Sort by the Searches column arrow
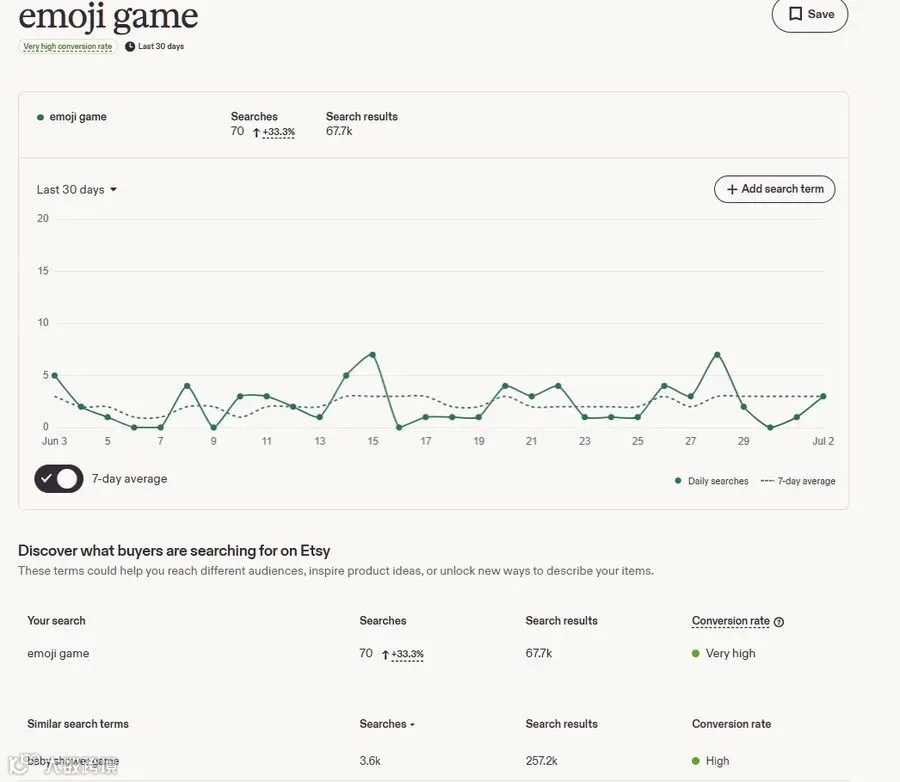 (412, 725)
